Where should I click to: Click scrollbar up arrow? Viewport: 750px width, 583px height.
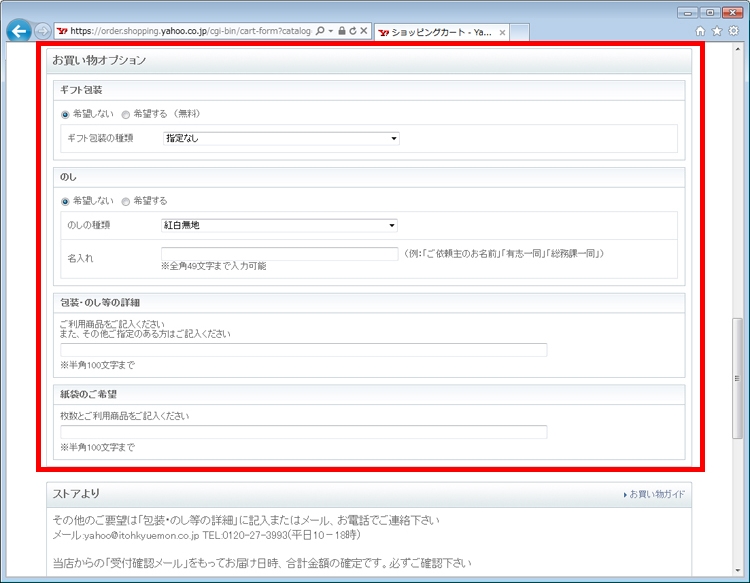[738, 49]
